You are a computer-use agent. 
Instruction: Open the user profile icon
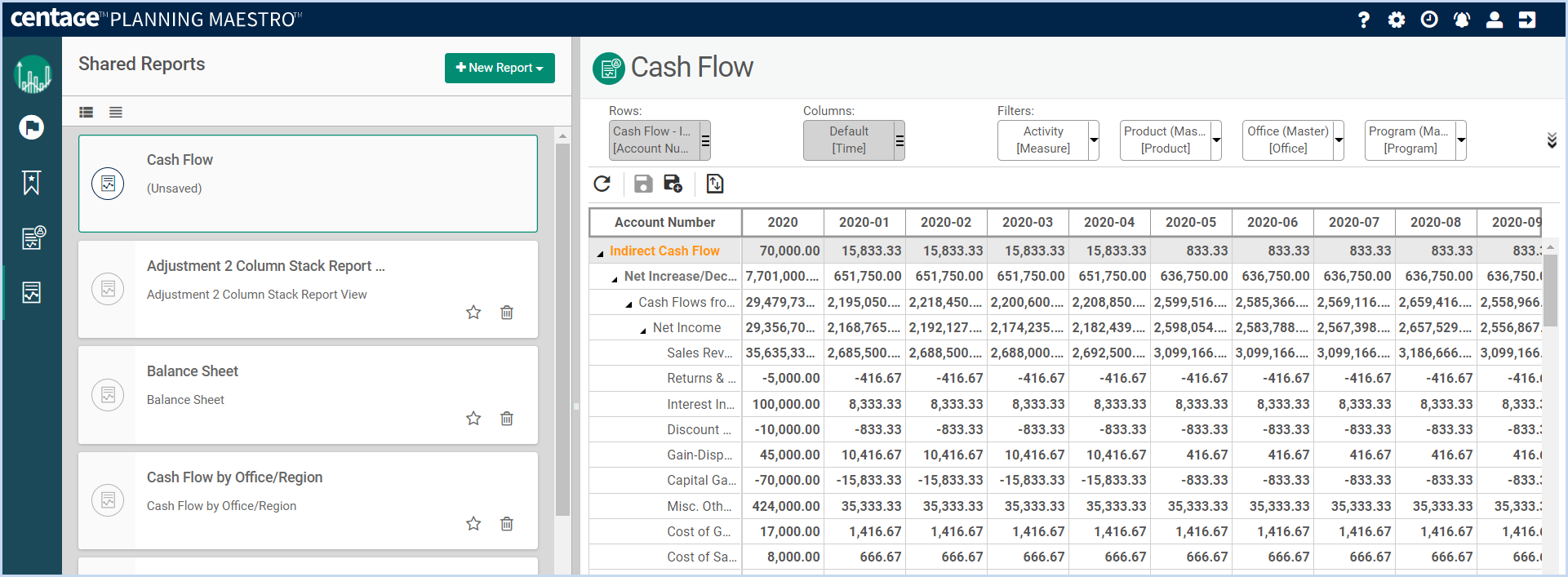pos(1495,20)
